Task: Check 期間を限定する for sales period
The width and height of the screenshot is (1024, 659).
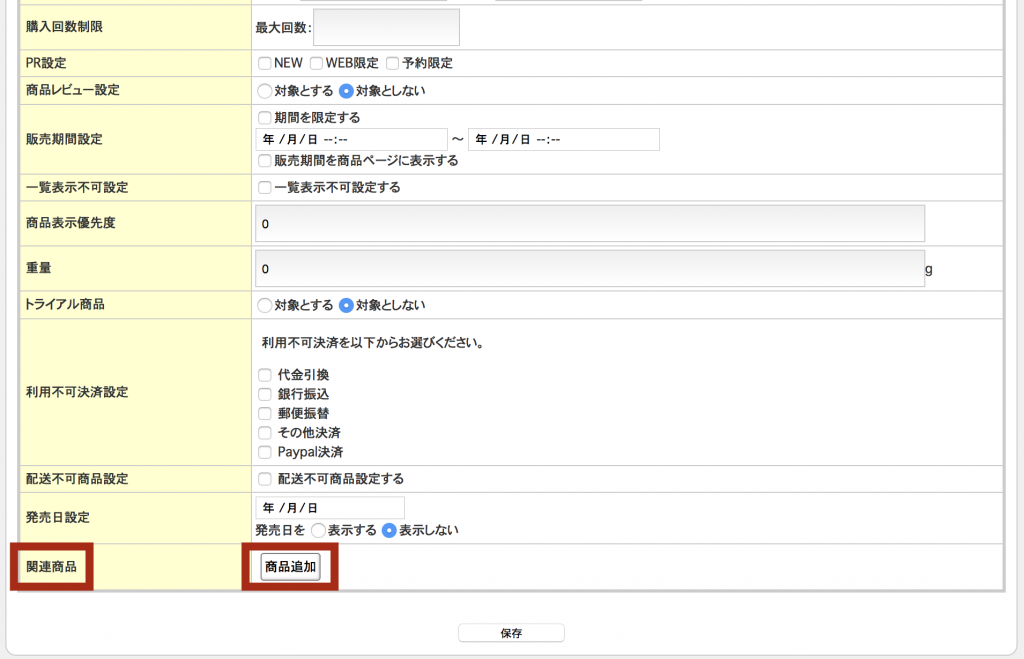Action: pos(264,117)
